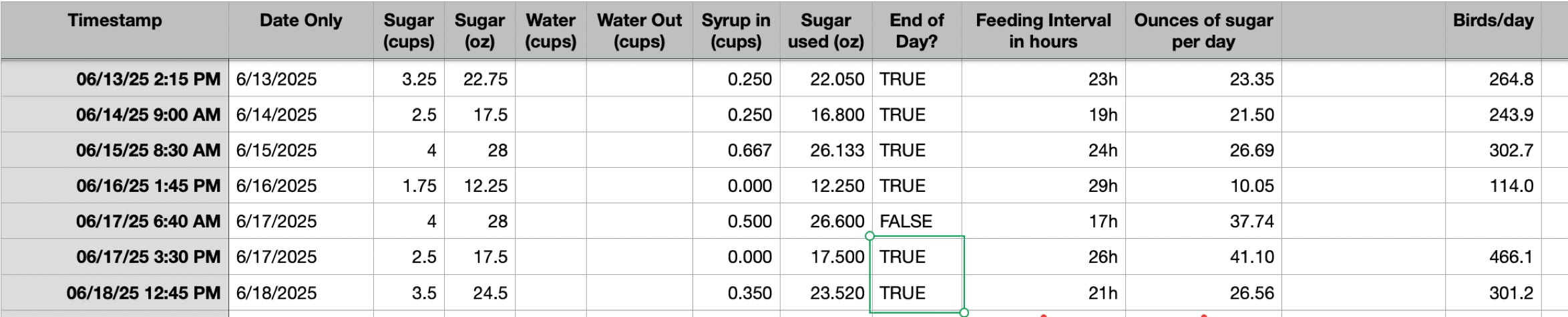
Task: Click the bottom-right selection handle of green range
Action: pyautogui.click(x=964, y=312)
